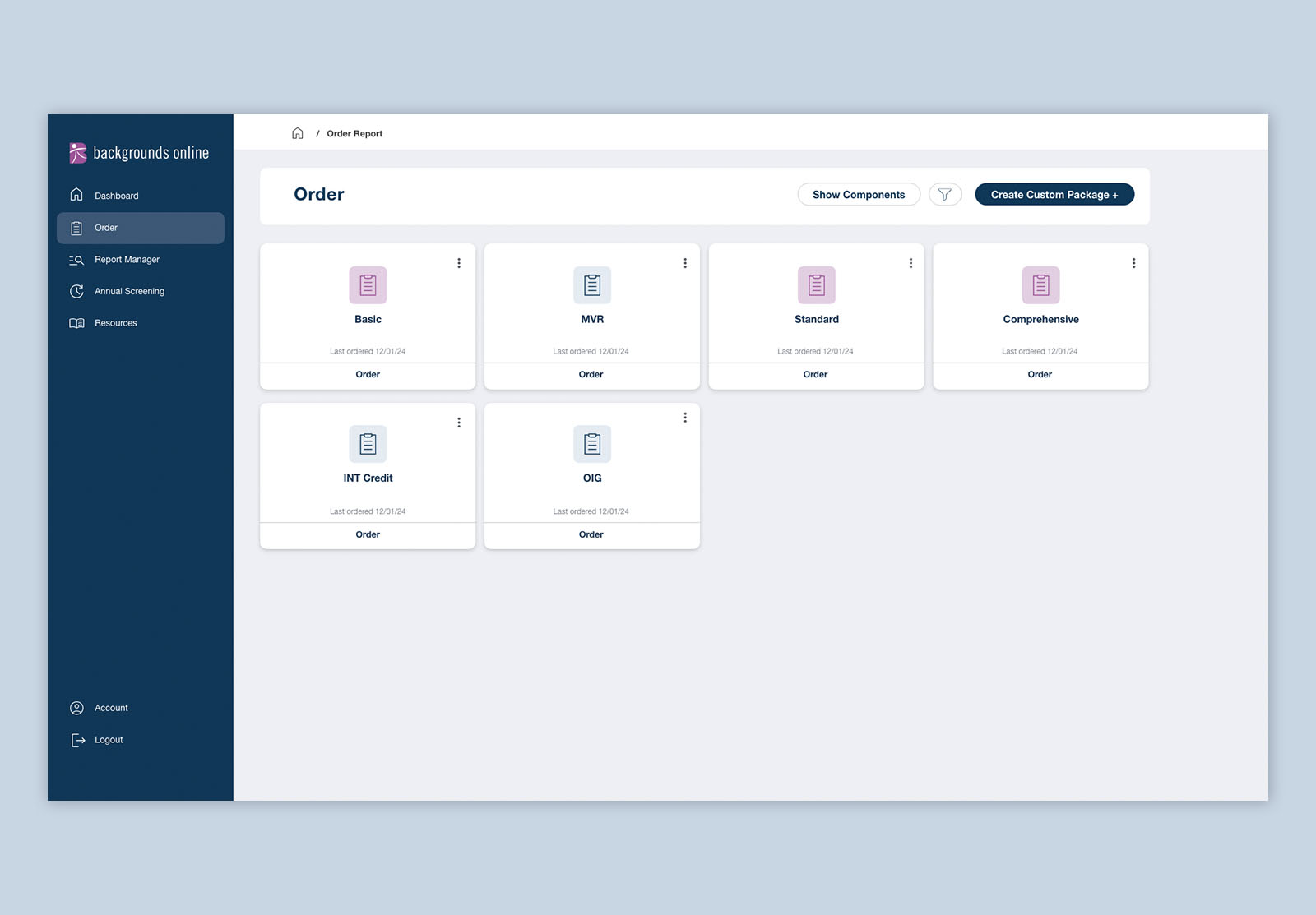Click the home breadcrumb icon
This screenshot has width=1316, height=915.
(297, 133)
